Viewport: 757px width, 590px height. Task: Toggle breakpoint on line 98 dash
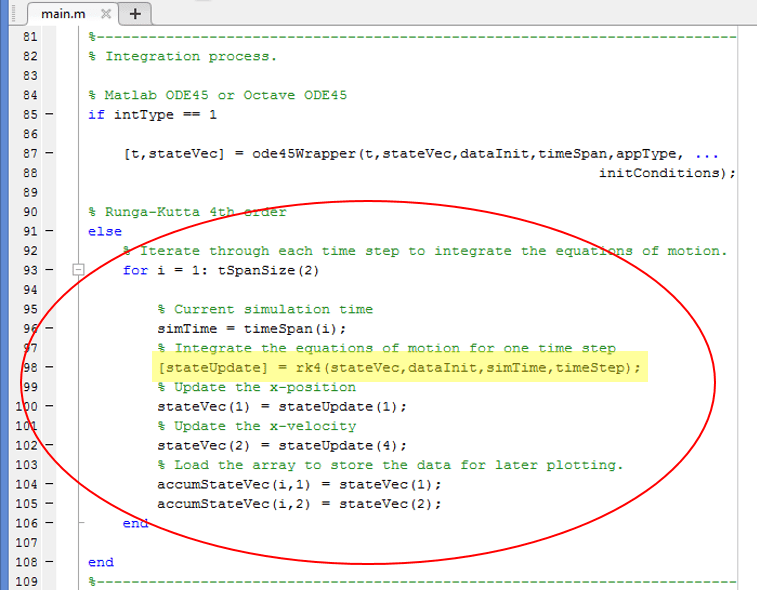pos(49,368)
